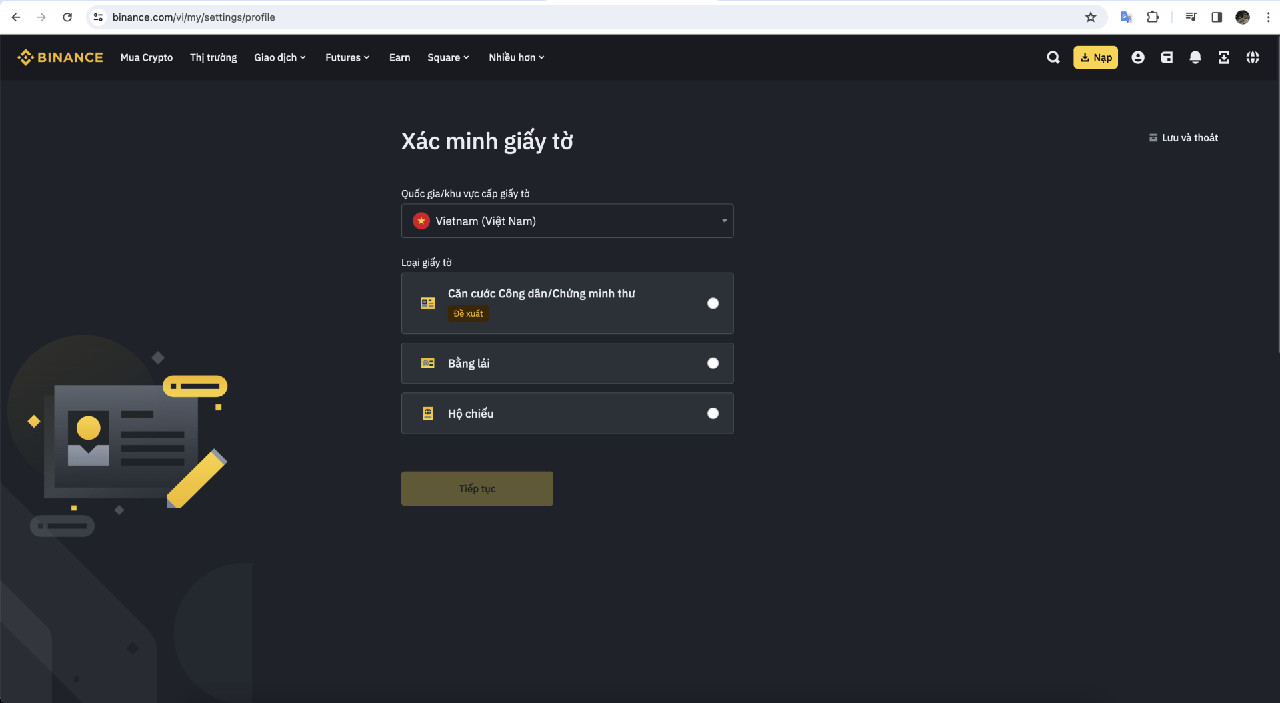
Task: Expand the Giao dịch menu
Action: (x=280, y=58)
